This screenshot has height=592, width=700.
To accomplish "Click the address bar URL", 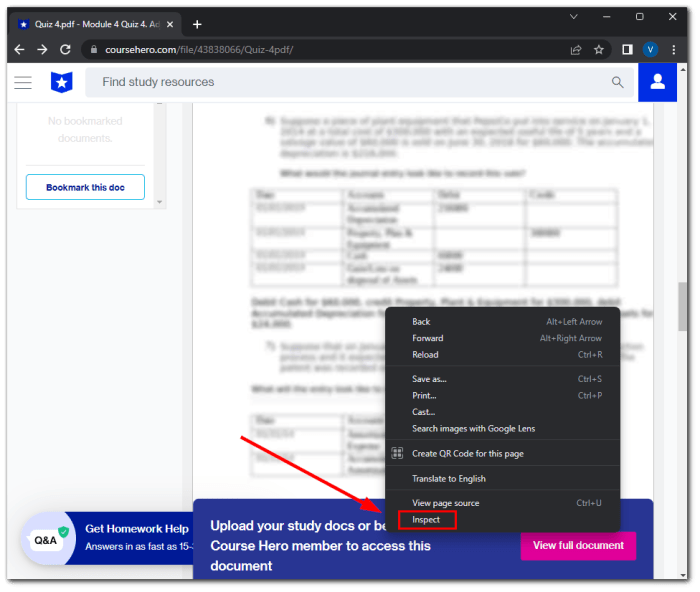I will [199, 50].
